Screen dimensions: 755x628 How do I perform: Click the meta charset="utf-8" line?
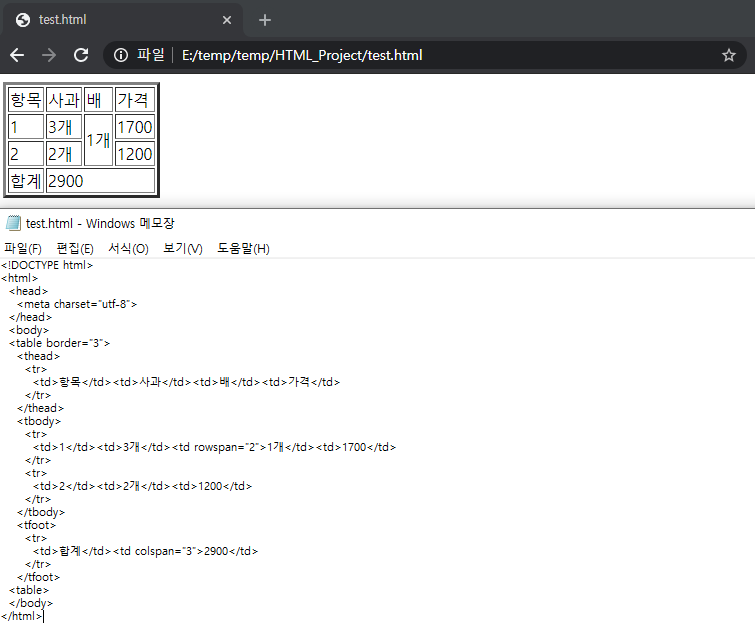click(x=77, y=304)
